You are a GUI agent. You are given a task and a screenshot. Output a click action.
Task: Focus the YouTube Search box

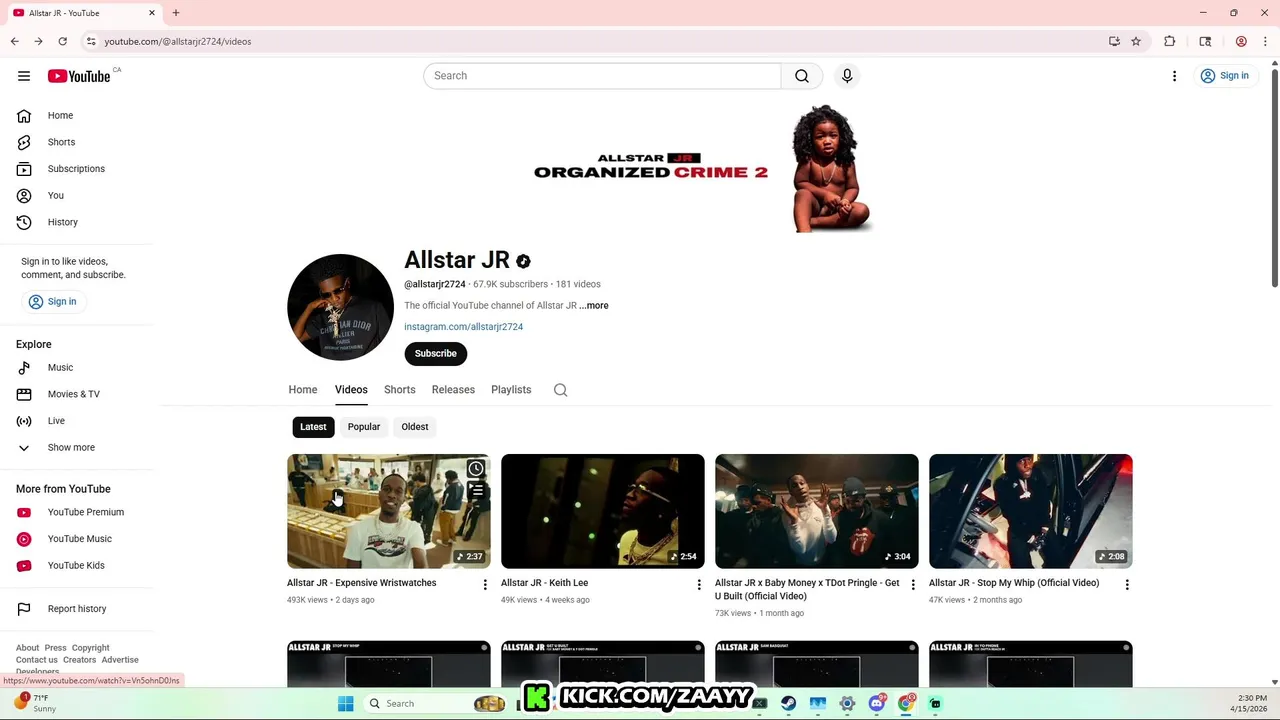[602, 76]
